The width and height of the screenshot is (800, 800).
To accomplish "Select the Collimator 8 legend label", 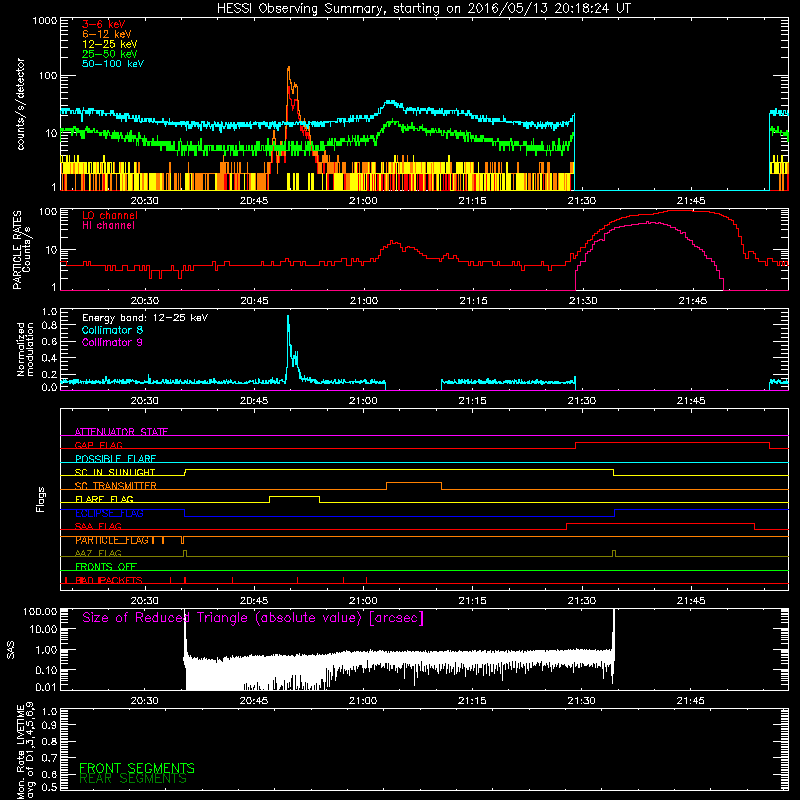I will click(x=112, y=330).
